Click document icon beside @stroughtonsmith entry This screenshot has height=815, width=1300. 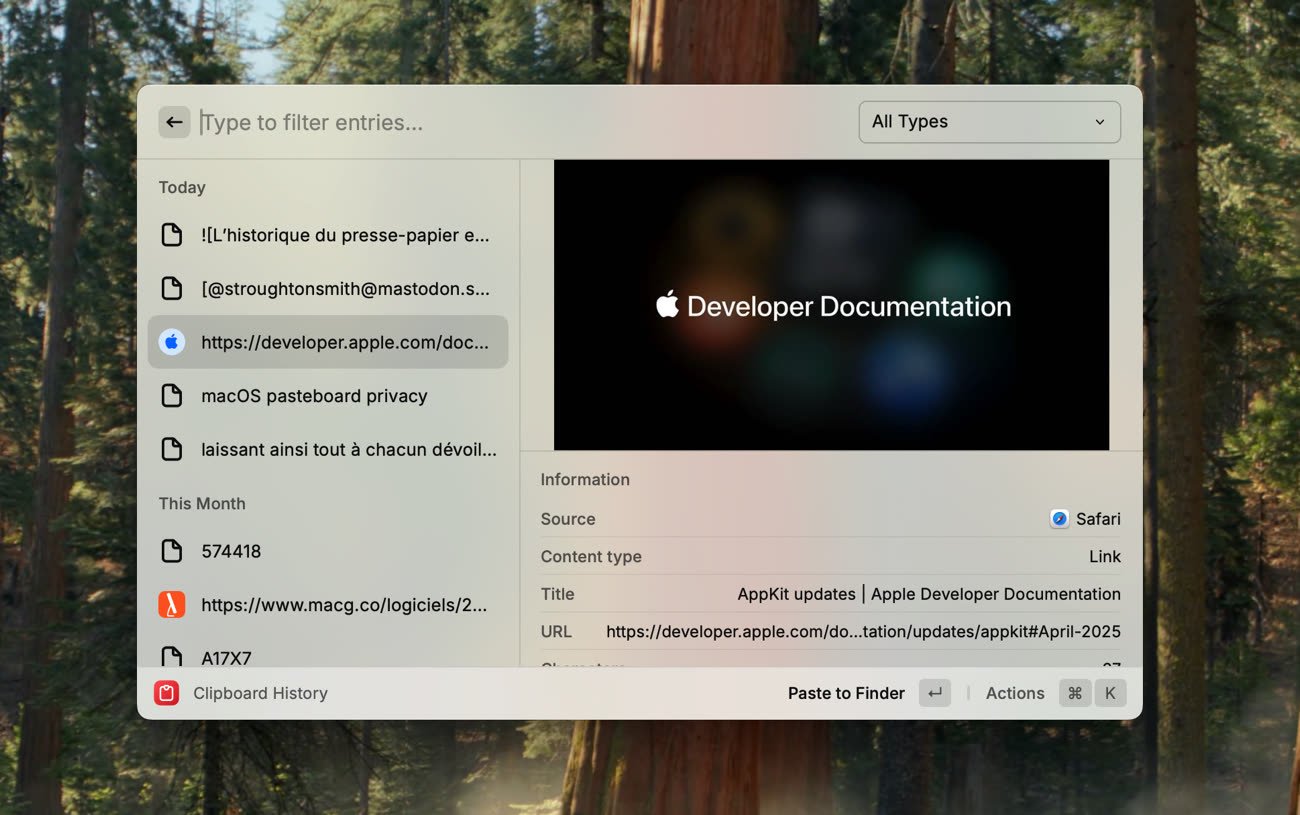point(172,289)
